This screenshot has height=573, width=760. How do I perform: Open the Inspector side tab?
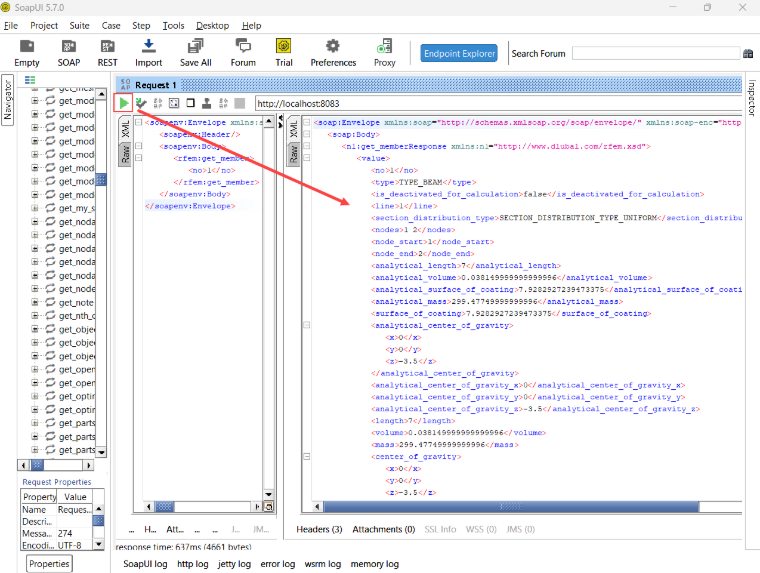click(752, 98)
